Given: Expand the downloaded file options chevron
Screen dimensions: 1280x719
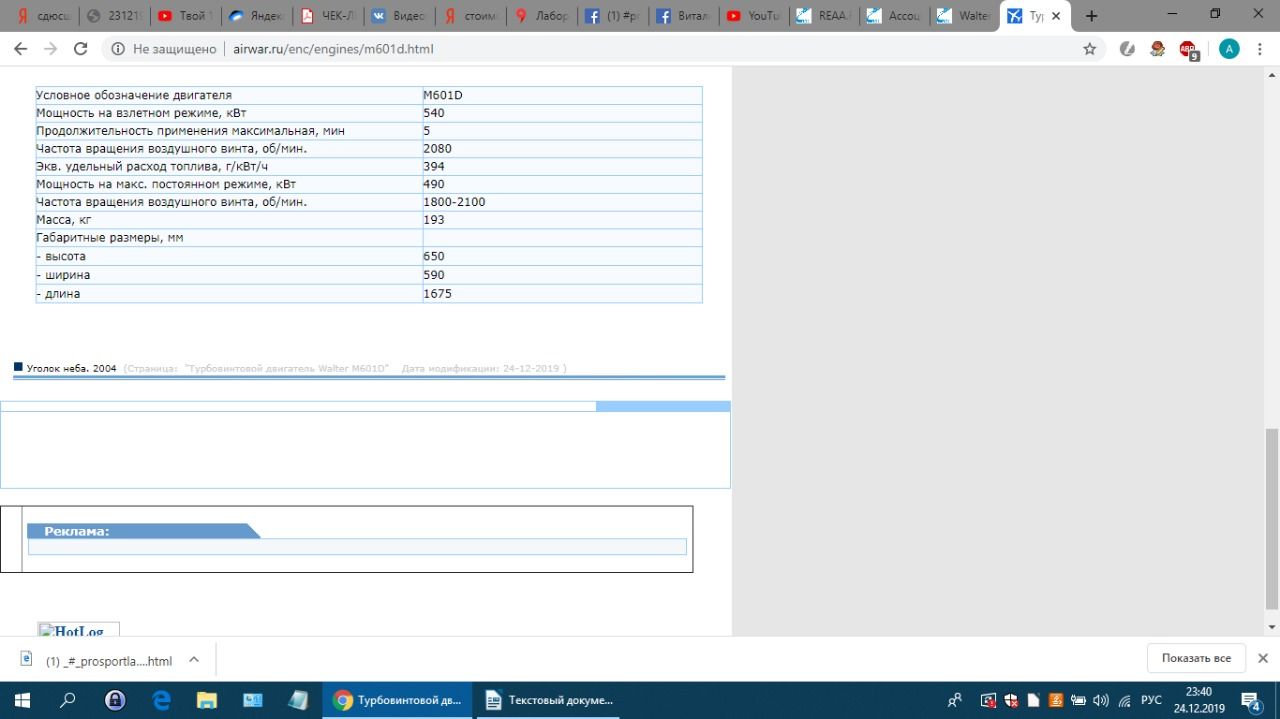Looking at the screenshot, I should click(x=194, y=660).
